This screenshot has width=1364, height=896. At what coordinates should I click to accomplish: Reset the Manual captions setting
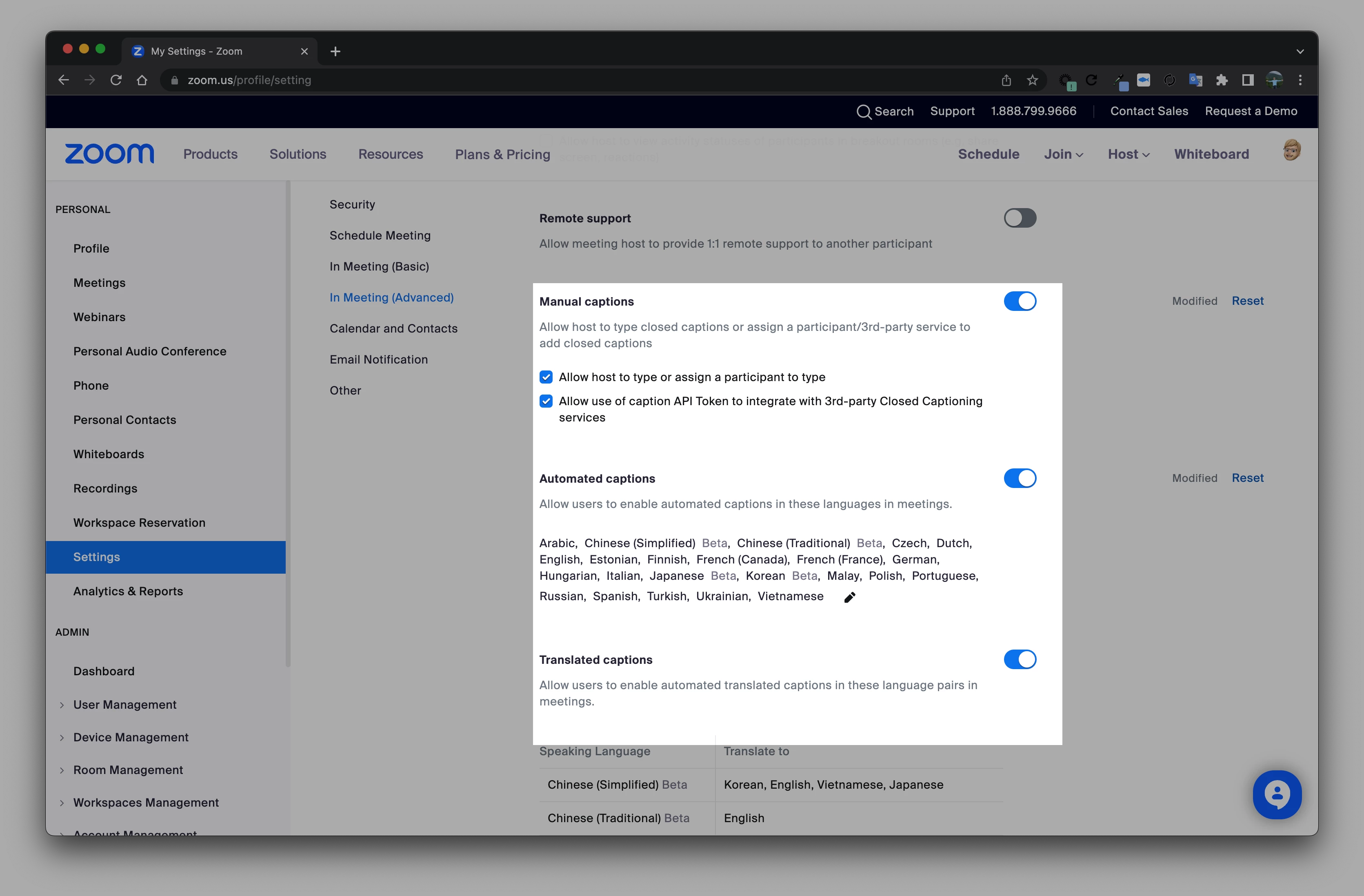coord(1247,301)
